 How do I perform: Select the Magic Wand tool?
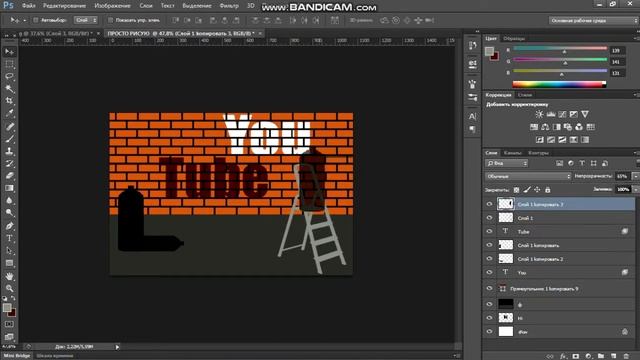click(9, 89)
